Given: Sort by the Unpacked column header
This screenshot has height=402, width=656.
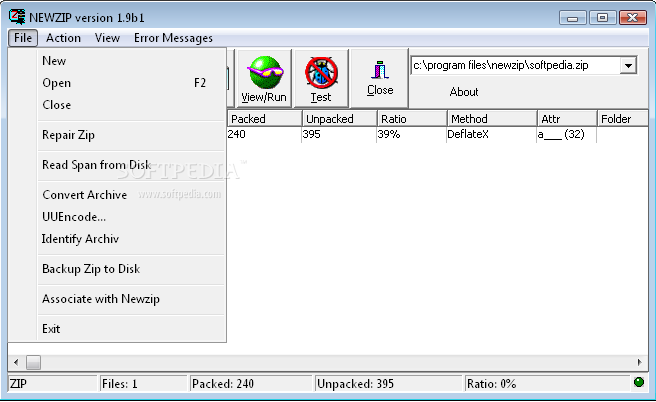Looking at the screenshot, I should coord(339,119).
